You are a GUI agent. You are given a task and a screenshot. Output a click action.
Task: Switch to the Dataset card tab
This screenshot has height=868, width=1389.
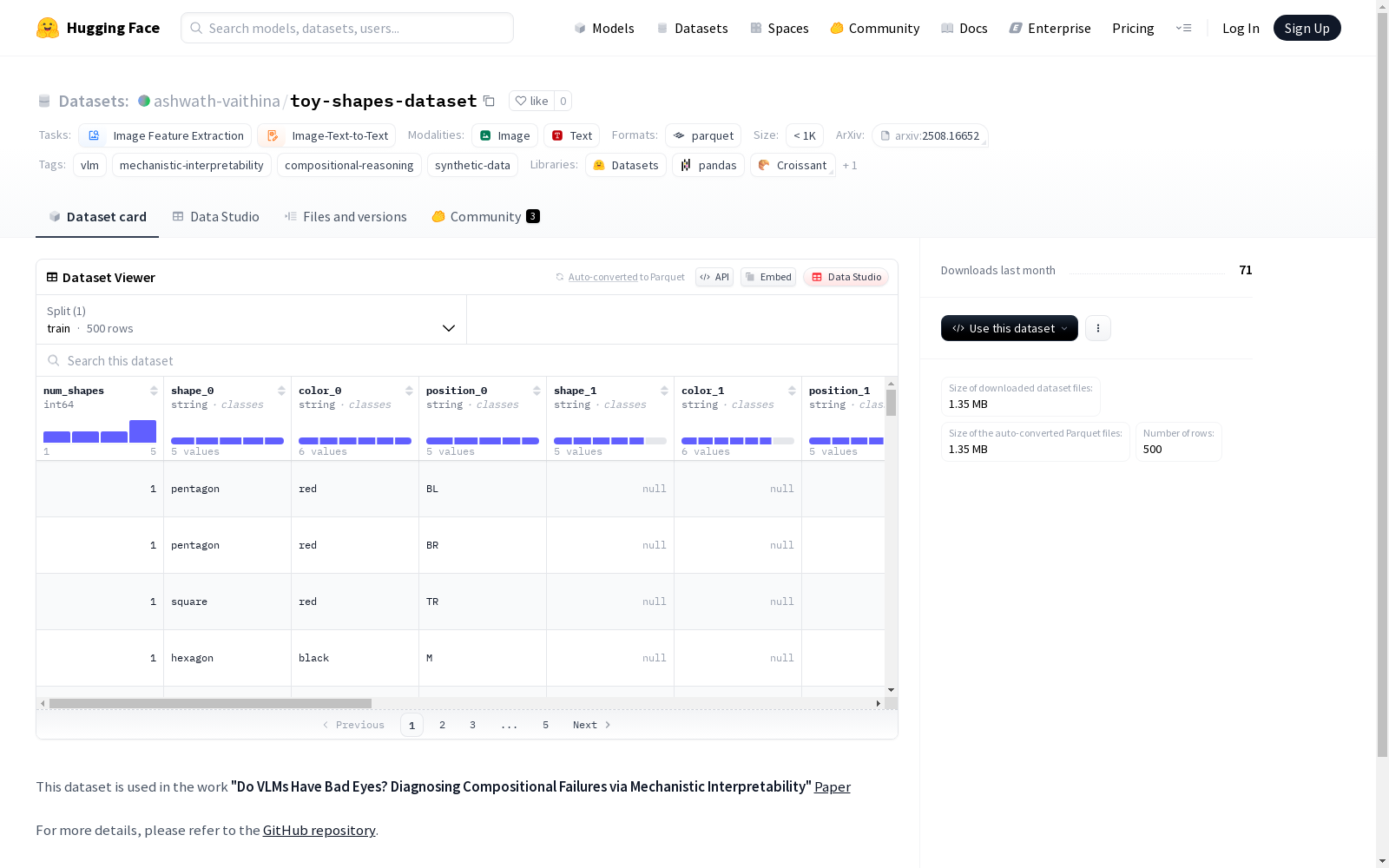click(x=97, y=217)
